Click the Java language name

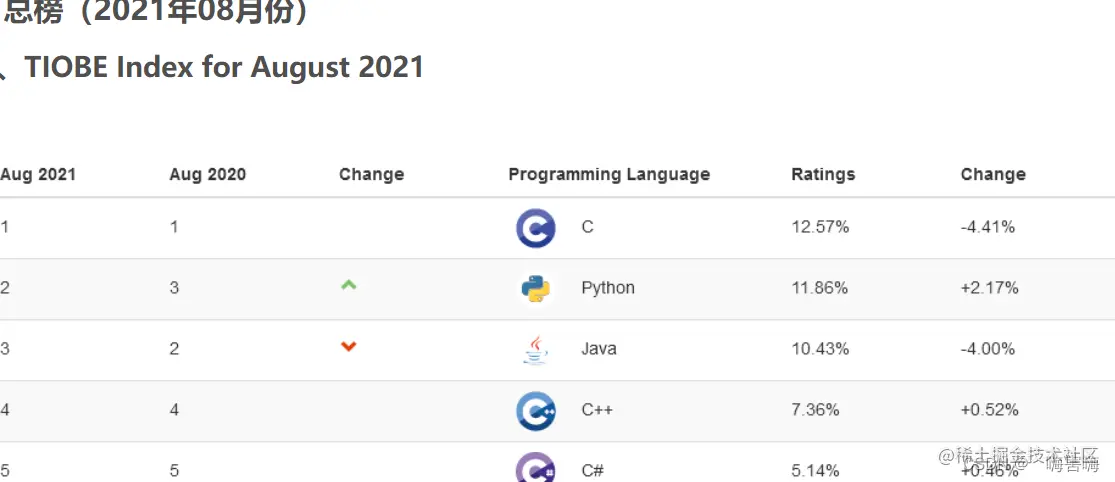598,349
